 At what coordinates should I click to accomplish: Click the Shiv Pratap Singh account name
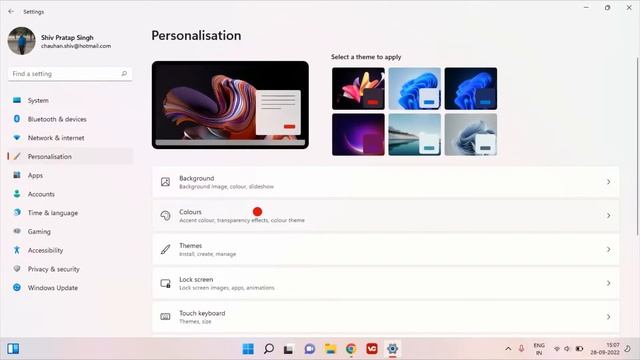point(67,37)
